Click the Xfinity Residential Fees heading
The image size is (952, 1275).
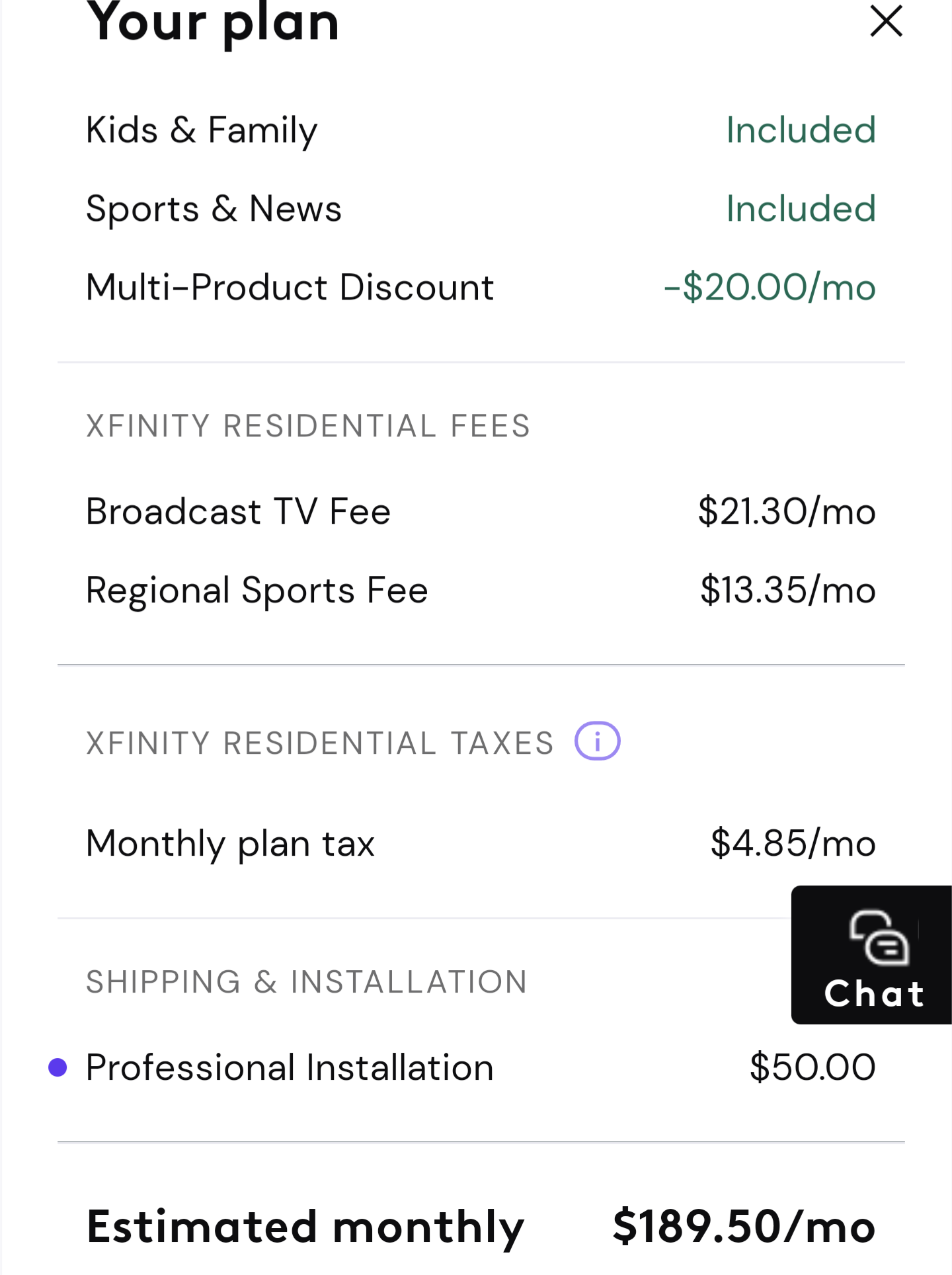pos(308,426)
